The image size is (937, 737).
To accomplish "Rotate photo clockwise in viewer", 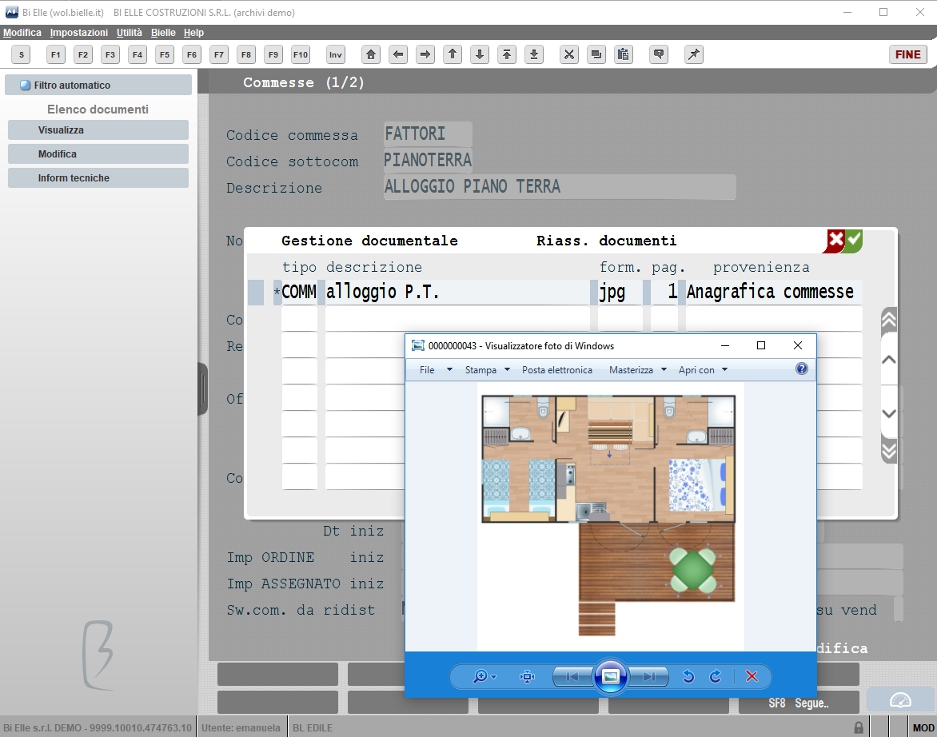I will pos(715,677).
